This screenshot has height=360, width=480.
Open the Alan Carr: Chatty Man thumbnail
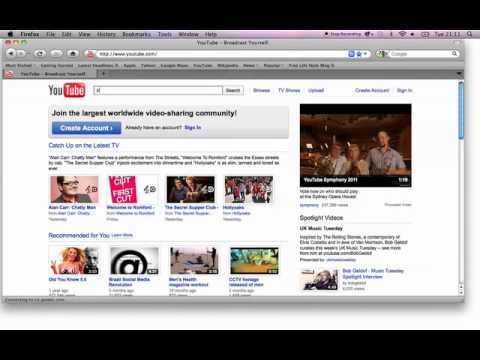[x=74, y=189]
